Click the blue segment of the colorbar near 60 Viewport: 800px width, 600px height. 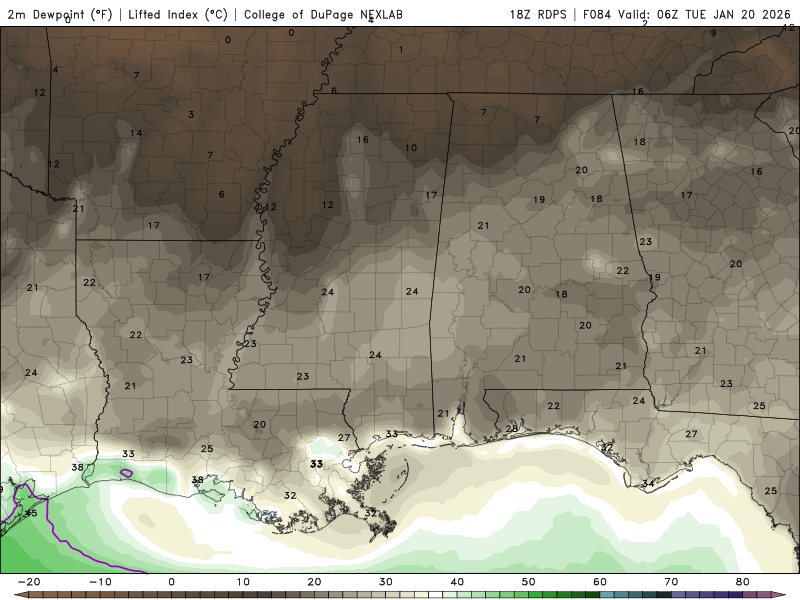coord(607,595)
